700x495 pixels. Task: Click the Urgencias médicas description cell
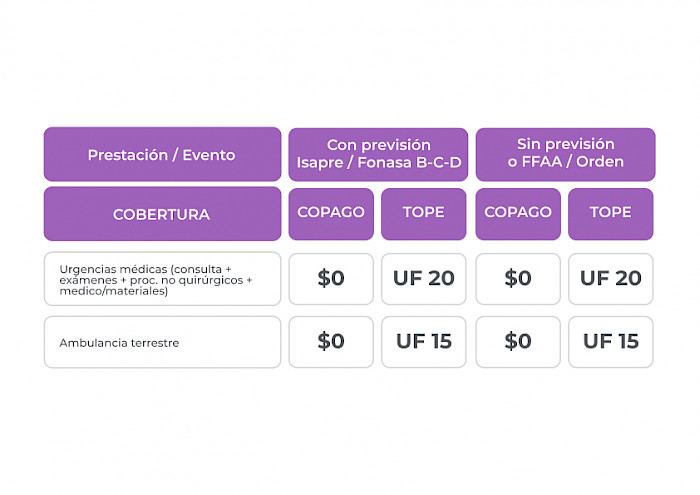click(162, 279)
